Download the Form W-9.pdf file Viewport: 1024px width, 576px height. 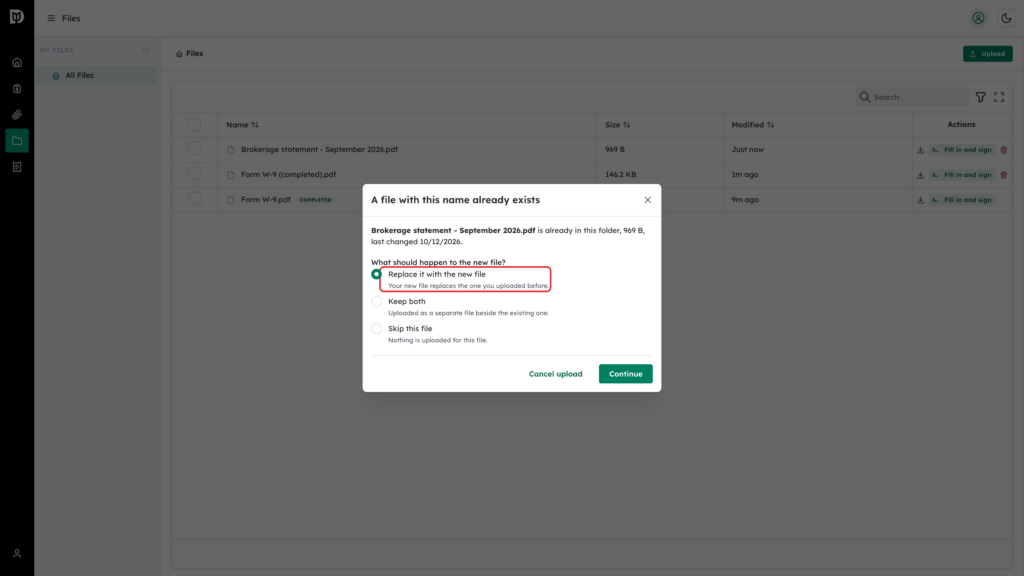(x=920, y=200)
